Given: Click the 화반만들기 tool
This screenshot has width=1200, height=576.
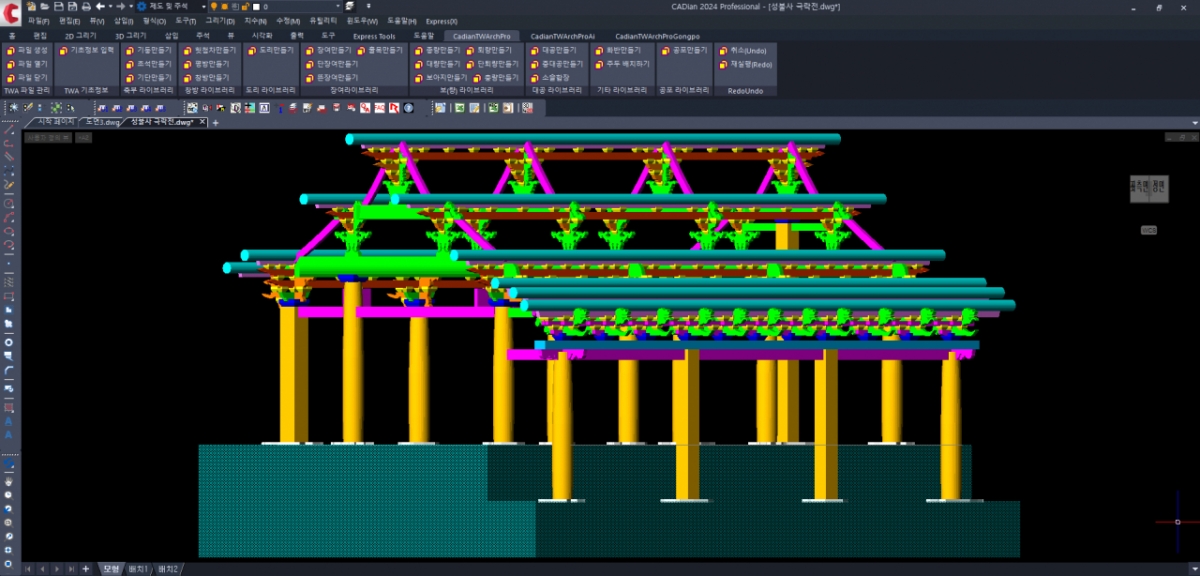Looking at the screenshot, I should click(618, 49).
